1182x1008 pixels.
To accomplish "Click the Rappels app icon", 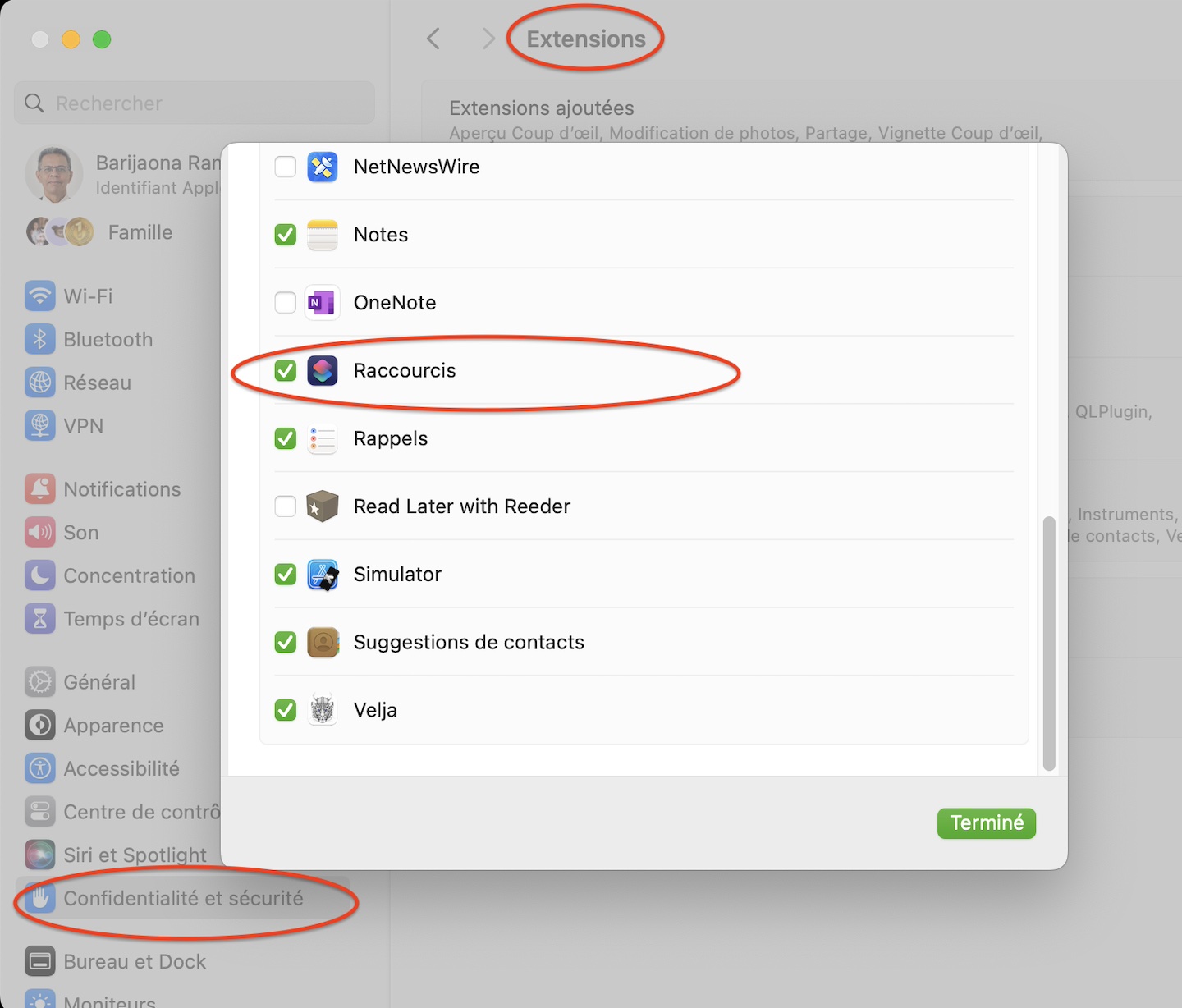I will click(323, 439).
